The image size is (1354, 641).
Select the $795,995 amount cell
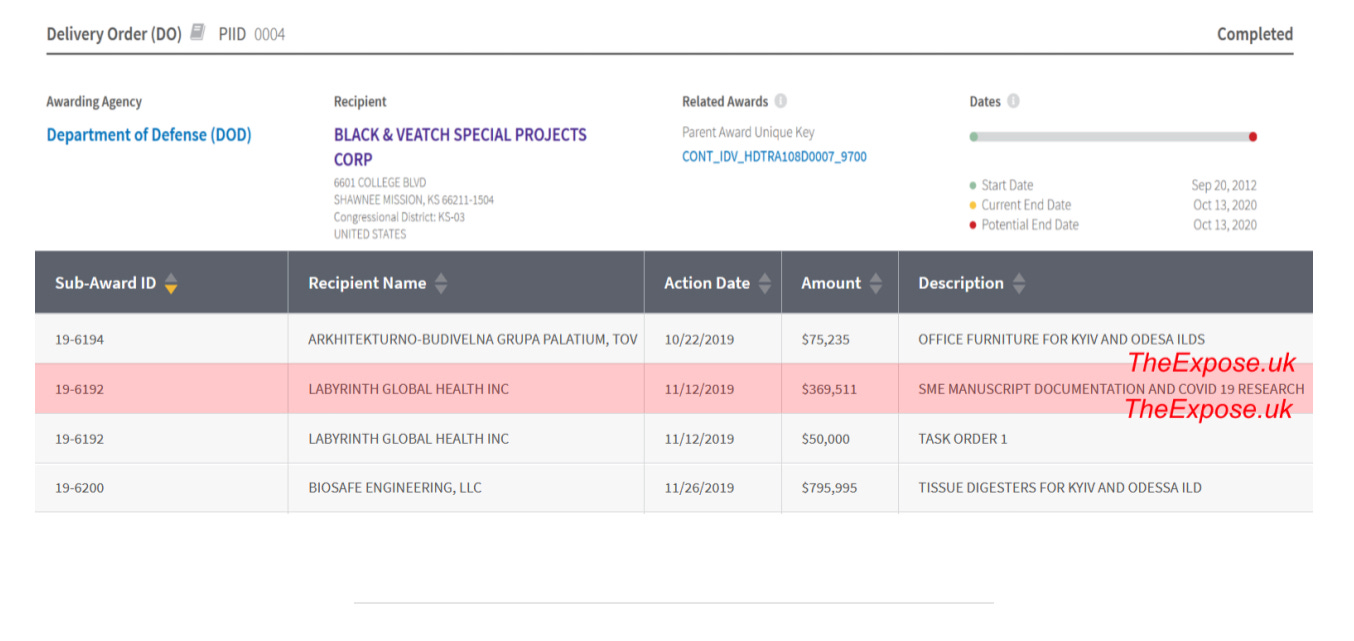click(840, 488)
